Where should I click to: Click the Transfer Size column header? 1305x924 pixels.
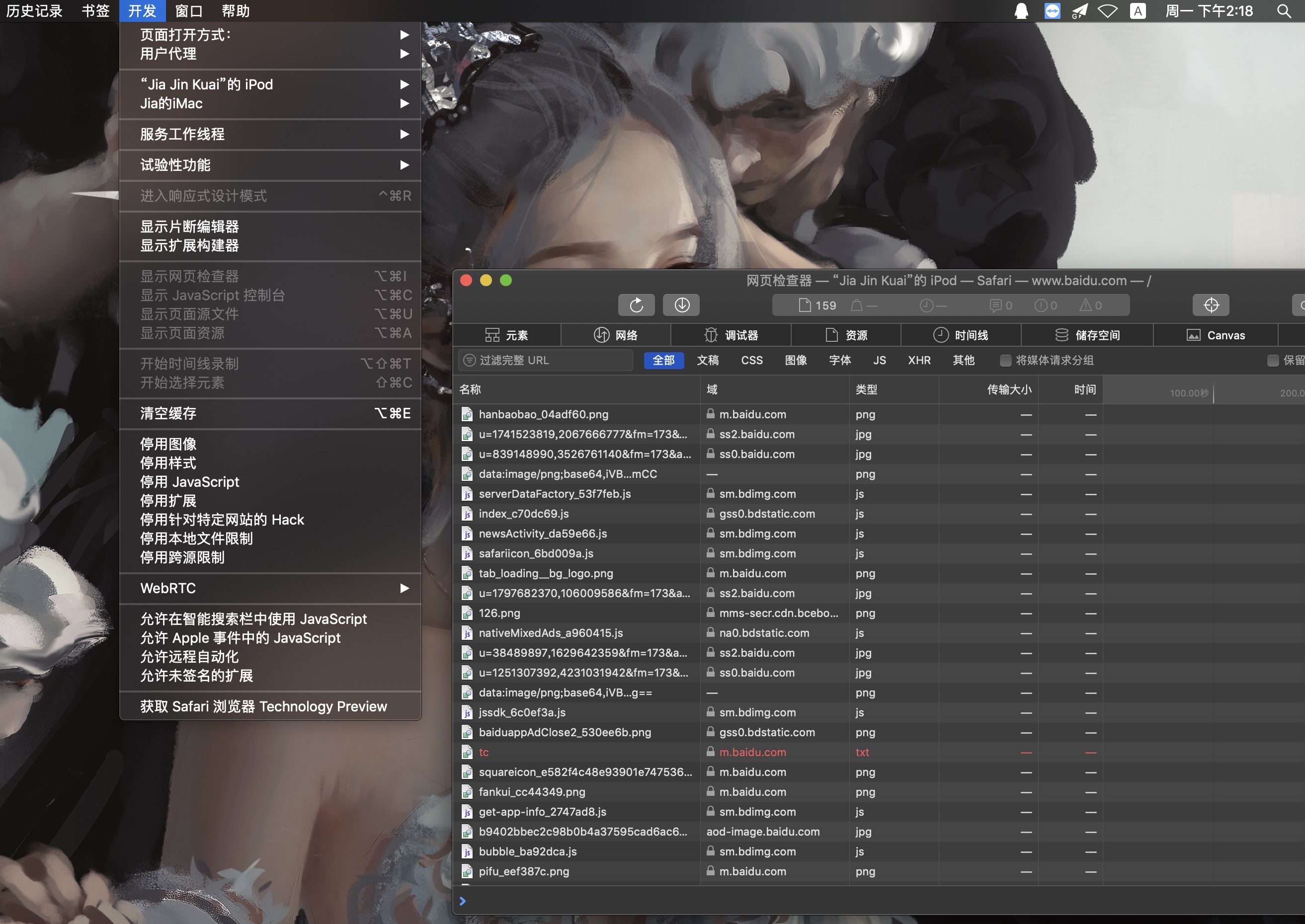[x=988, y=390]
